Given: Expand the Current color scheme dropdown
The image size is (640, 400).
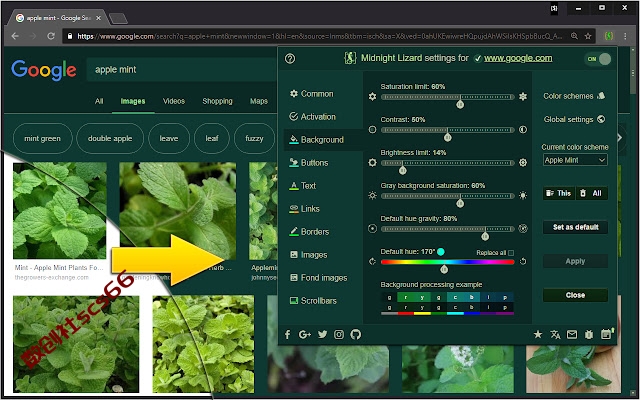Looking at the screenshot, I should (x=575, y=160).
